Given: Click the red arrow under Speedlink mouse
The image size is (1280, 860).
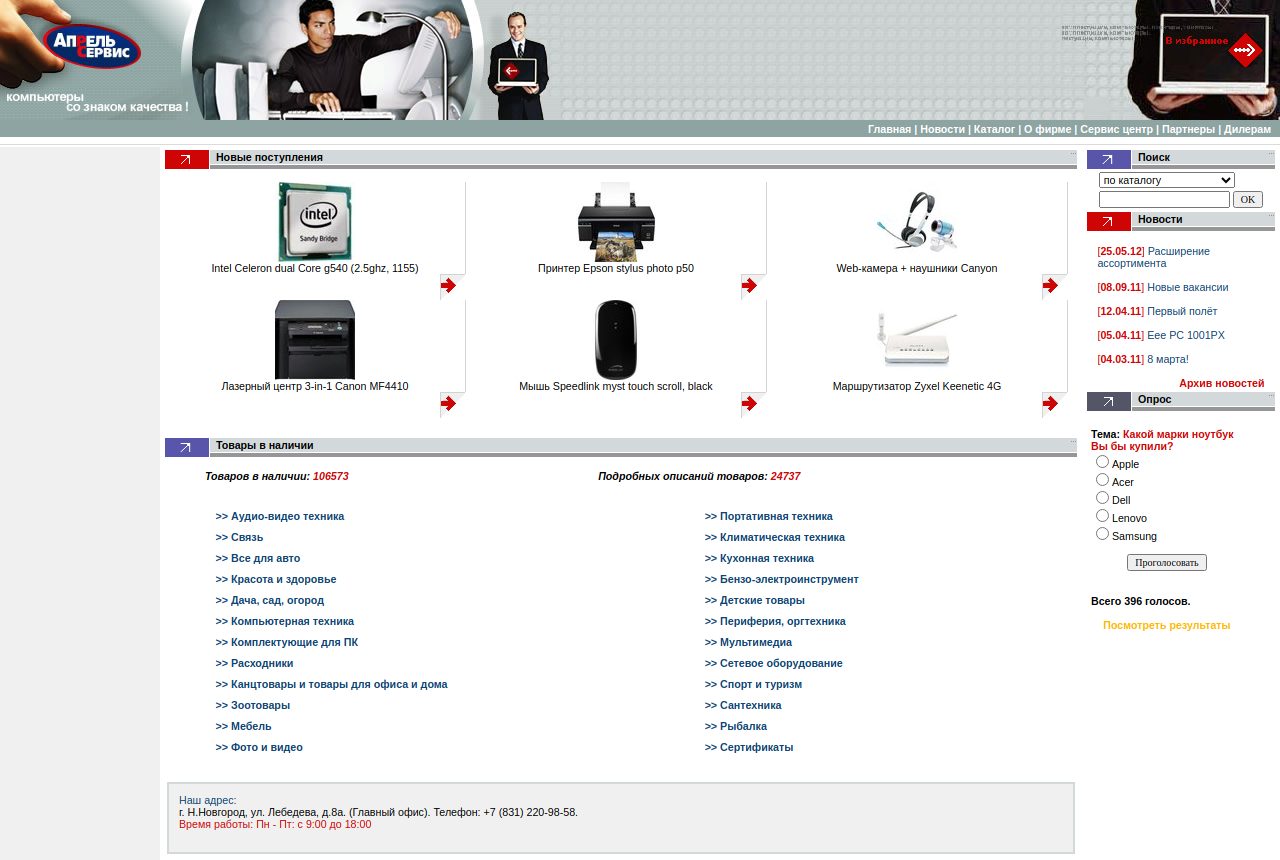Looking at the screenshot, I should click(x=749, y=404).
